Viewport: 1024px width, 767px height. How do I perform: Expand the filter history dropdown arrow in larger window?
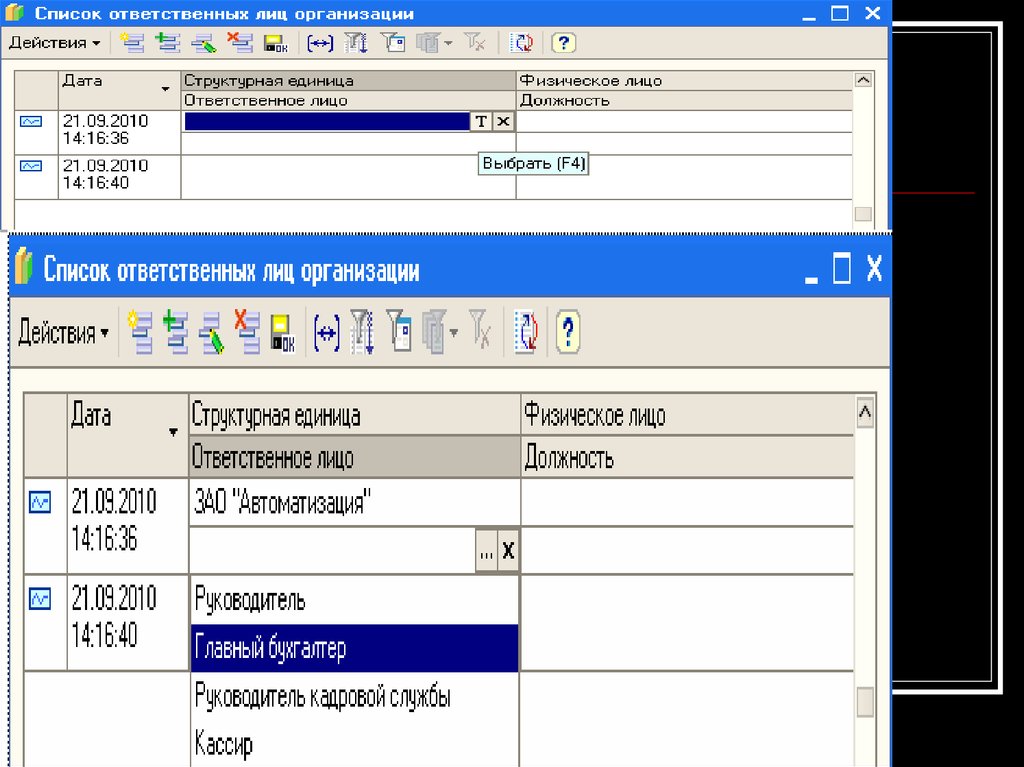(455, 333)
